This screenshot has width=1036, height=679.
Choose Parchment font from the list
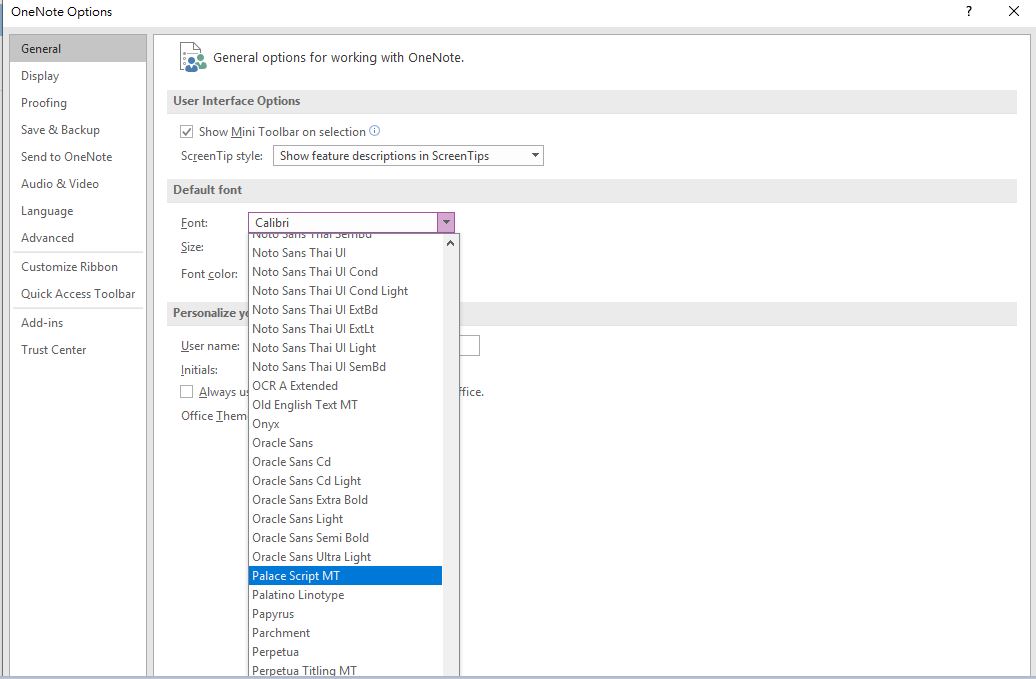[346, 633]
